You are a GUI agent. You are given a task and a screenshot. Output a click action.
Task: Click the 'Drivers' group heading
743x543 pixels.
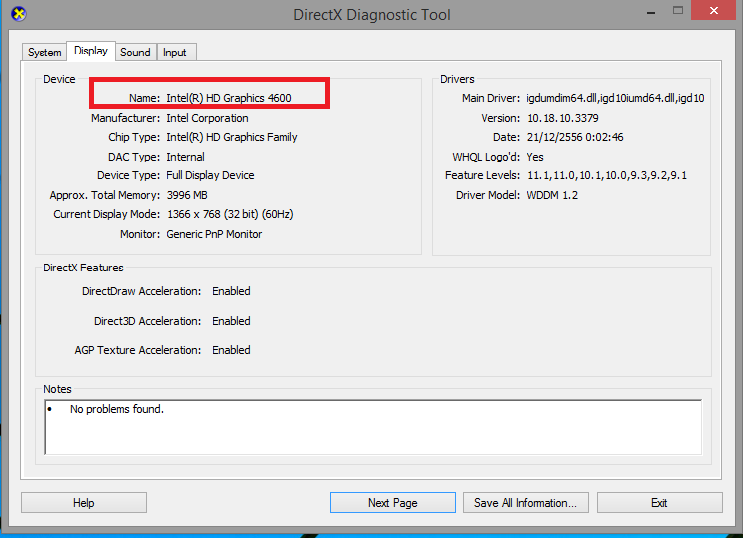coord(457,79)
